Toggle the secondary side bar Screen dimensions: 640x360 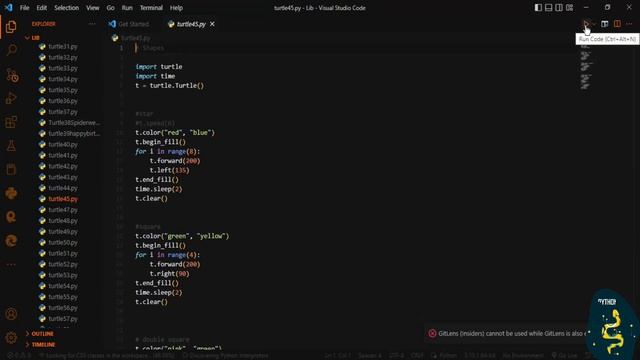click(x=559, y=8)
